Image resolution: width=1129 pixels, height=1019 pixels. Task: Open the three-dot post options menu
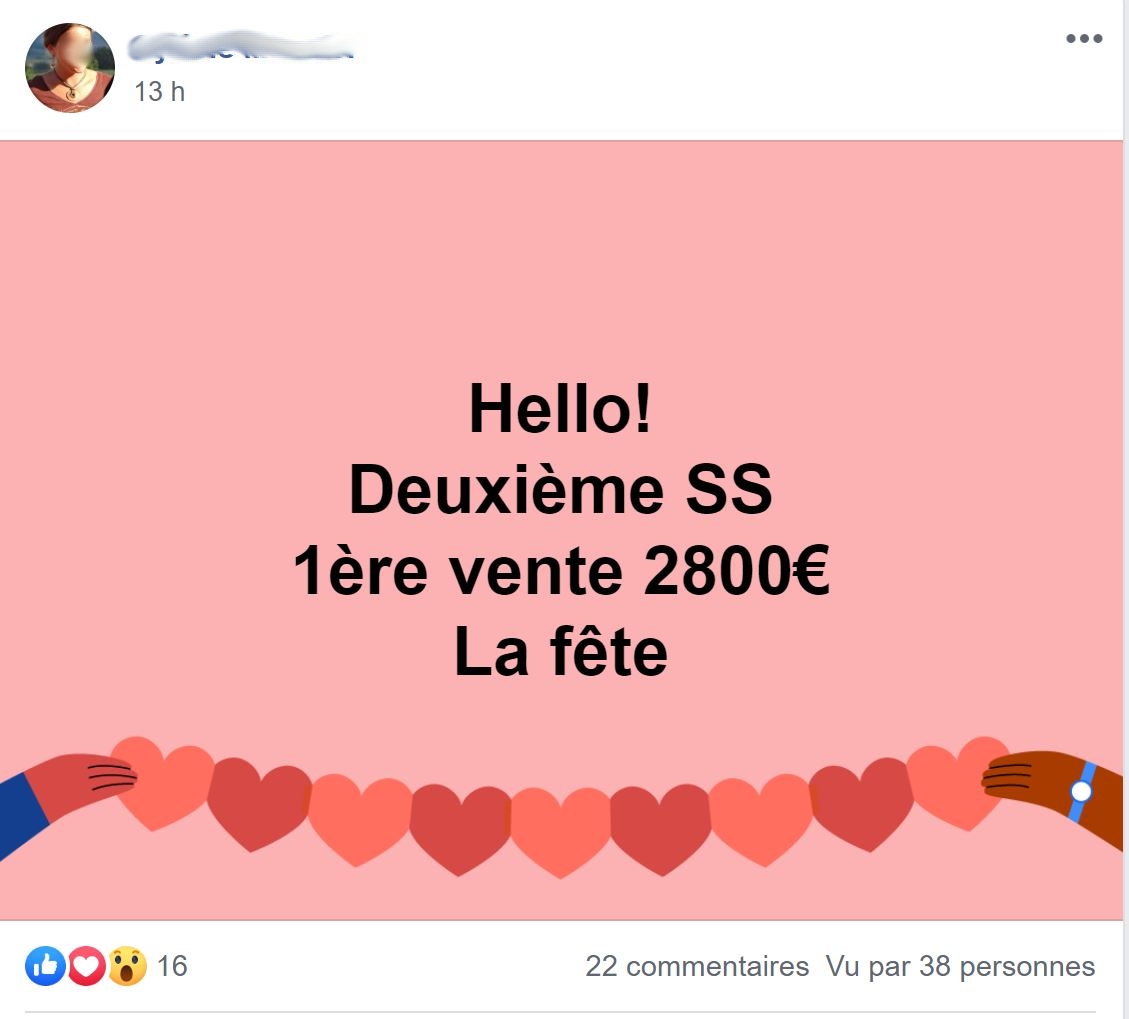coord(1084,38)
